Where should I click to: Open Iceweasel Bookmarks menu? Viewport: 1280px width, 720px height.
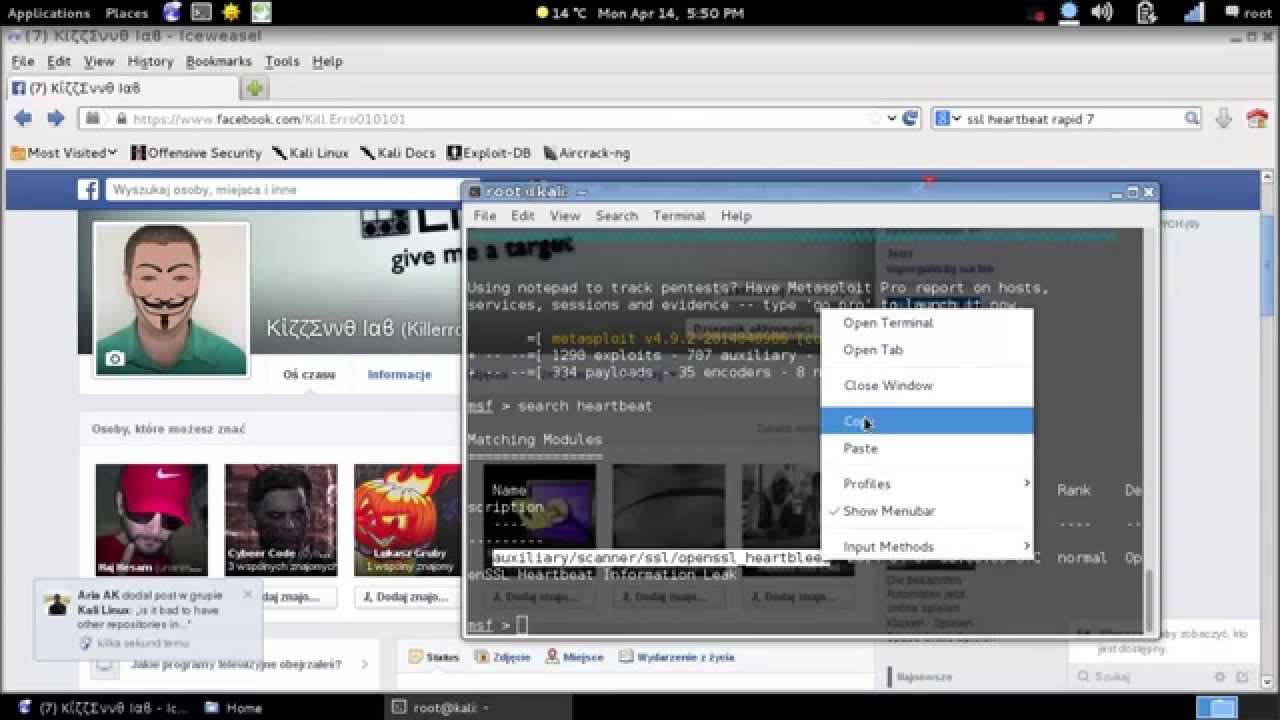click(x=219, y=61)
